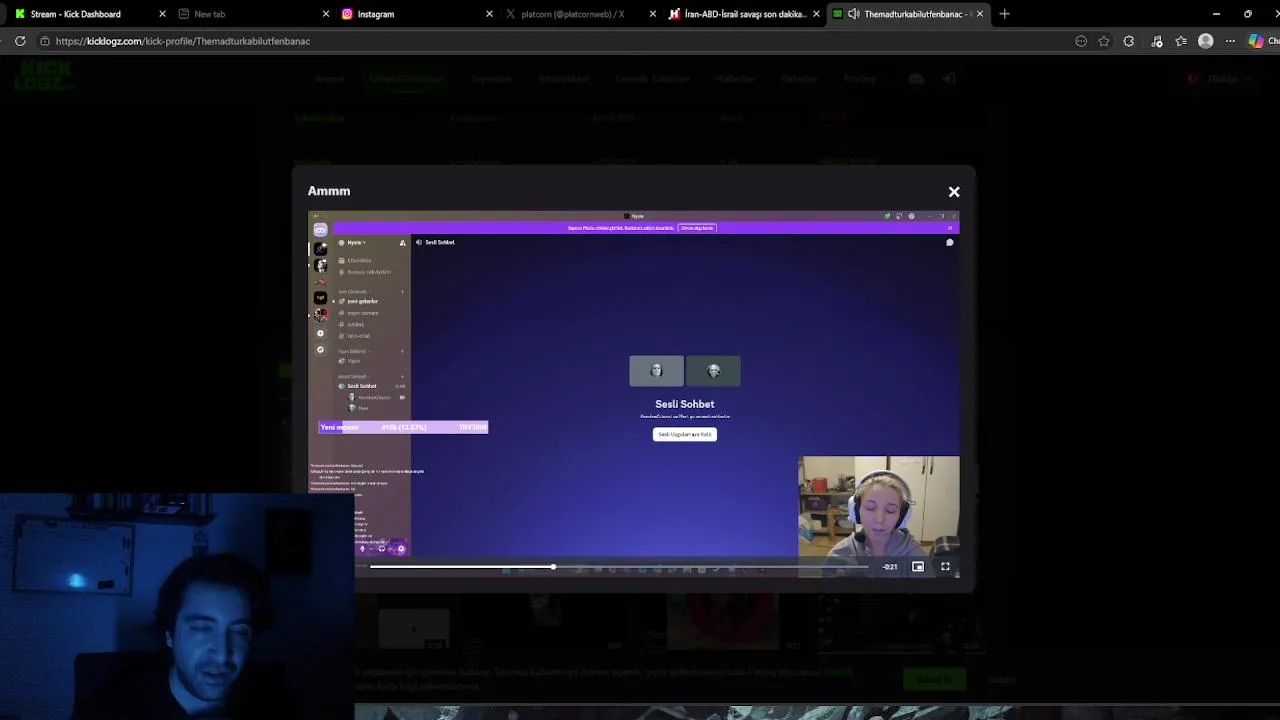The height and width of the screenshot is (720, 1280).
Task: Open a new browser tab with plus
Action: [1004, 14]
